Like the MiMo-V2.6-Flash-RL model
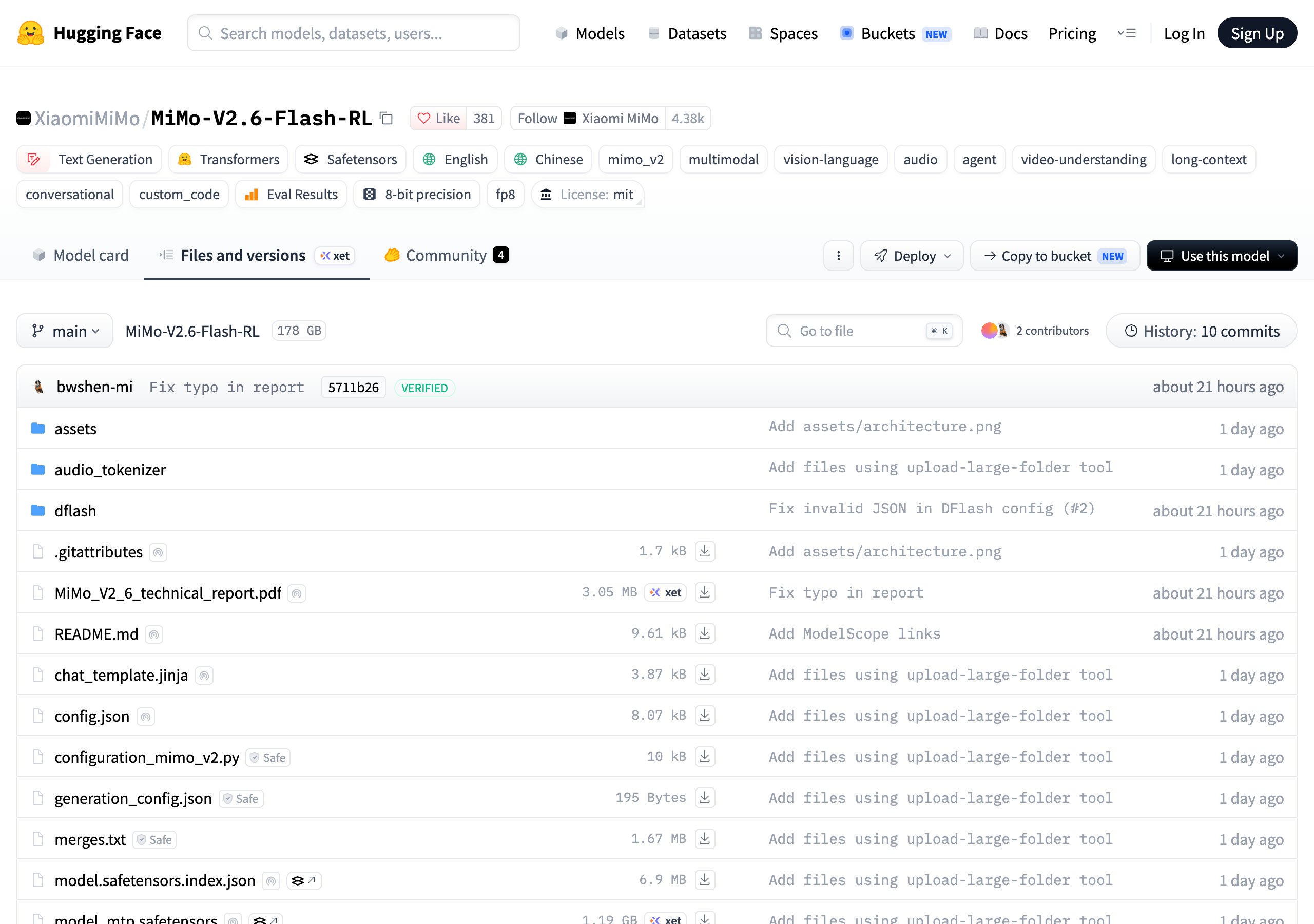Image resolution: width=1314 pixels, height=924 pixels. pos(438,119)
